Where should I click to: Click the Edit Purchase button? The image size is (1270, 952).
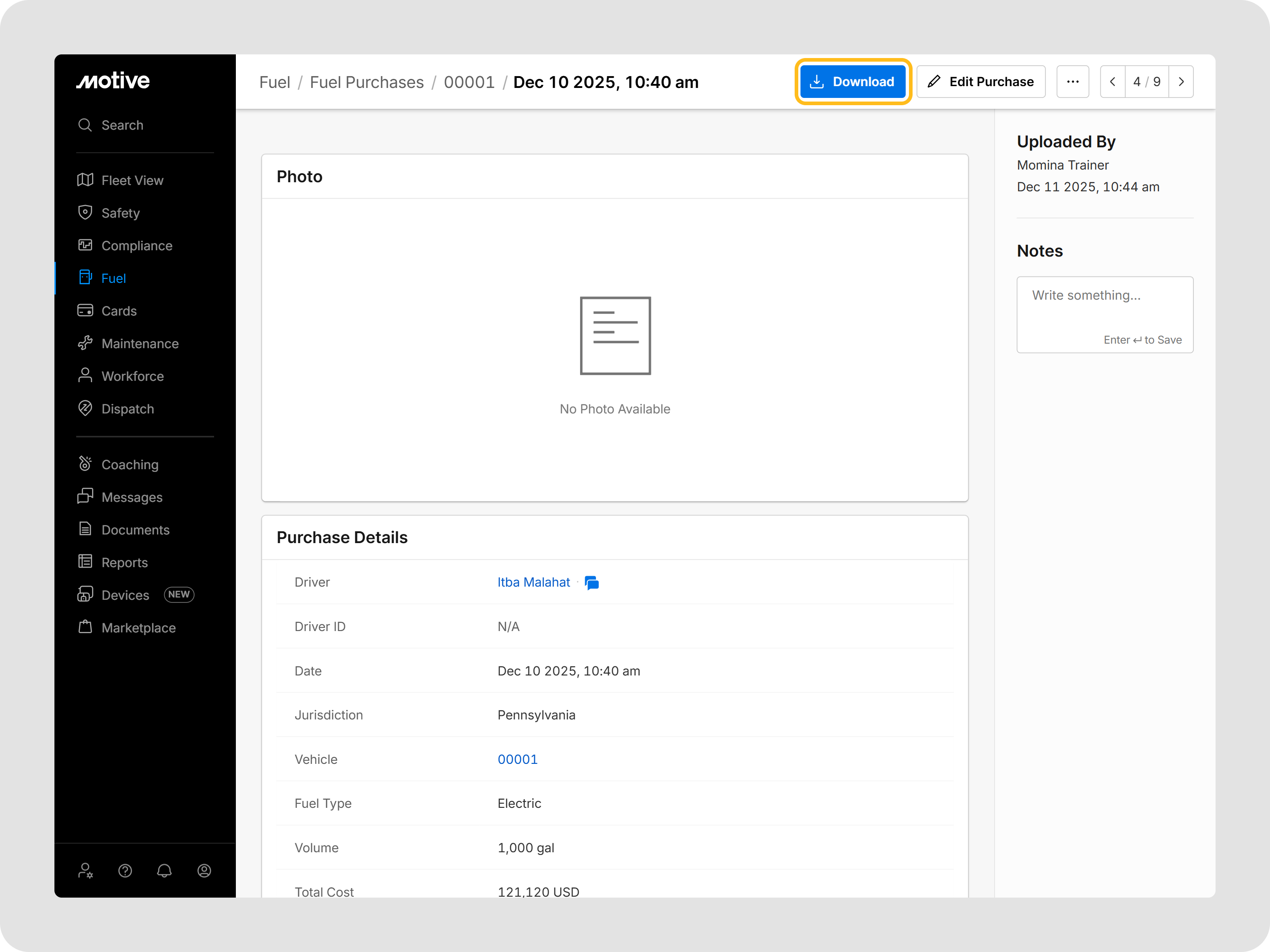(980, 82)
